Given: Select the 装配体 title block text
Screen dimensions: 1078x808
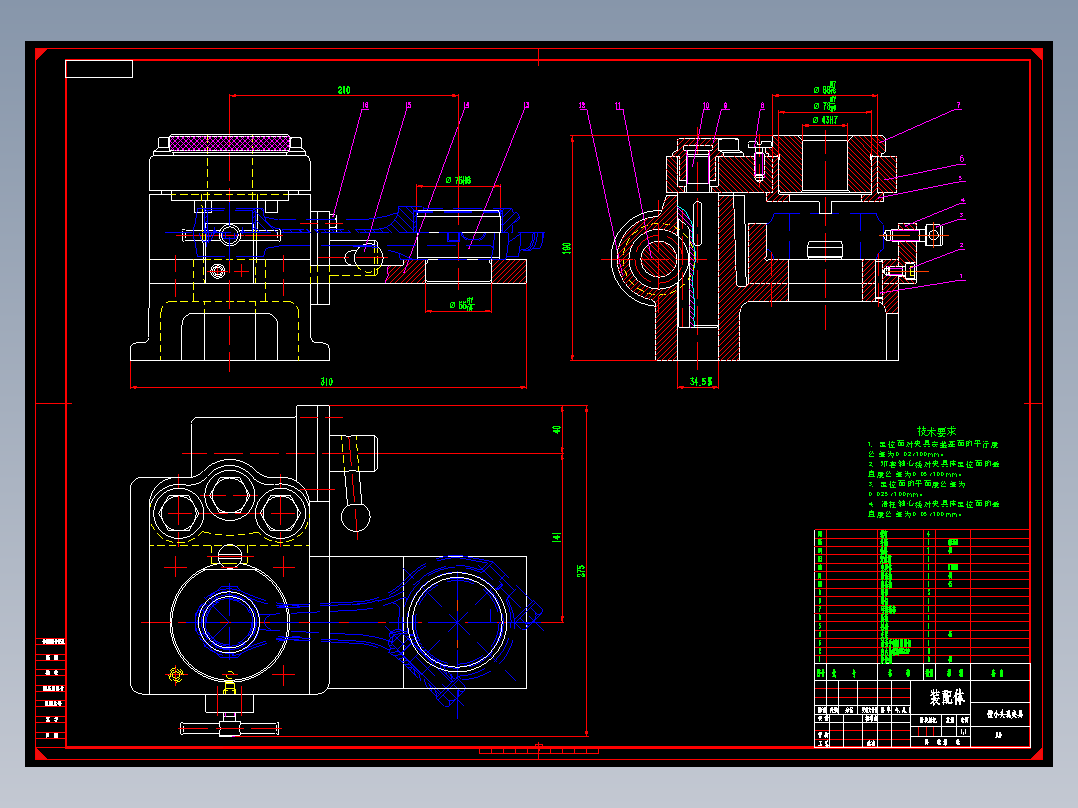Looking at the screenshot, I should click(947, 697).
